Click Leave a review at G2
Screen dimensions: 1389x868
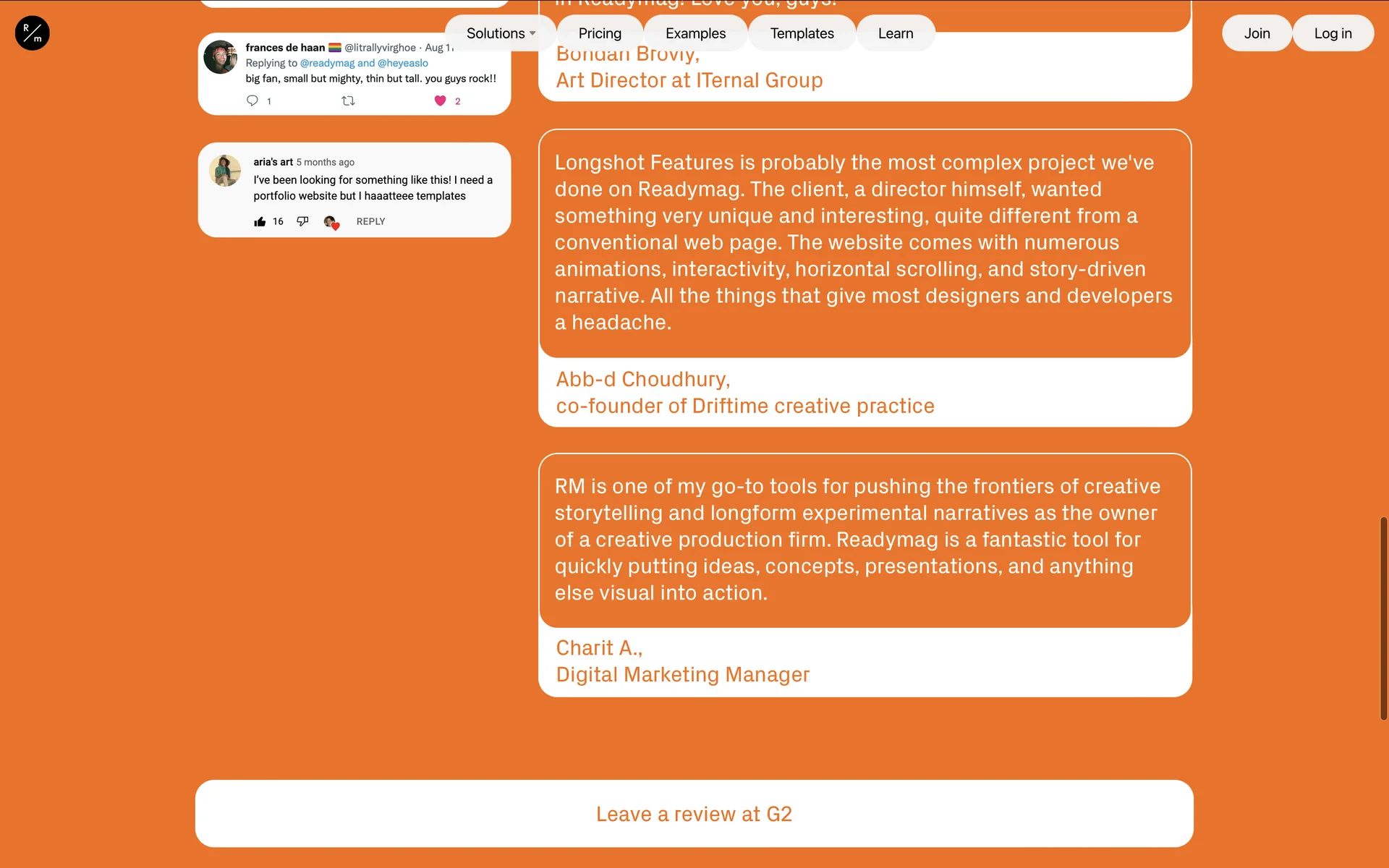pyautogui.click(x=694, y=814)
